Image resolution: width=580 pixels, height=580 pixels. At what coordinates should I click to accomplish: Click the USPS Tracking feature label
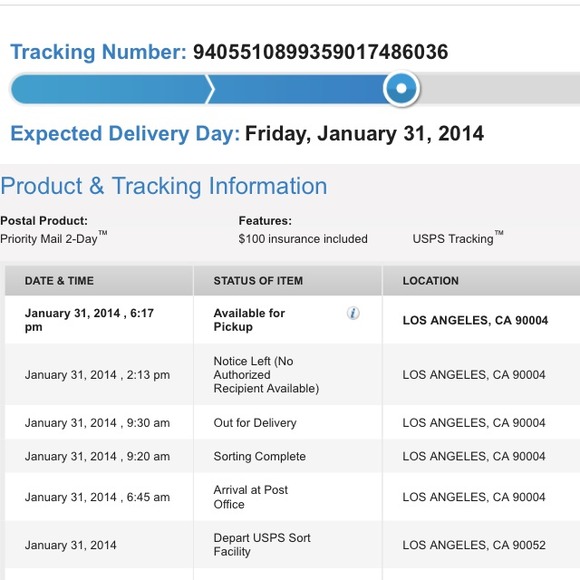click(x=458, y=238)
